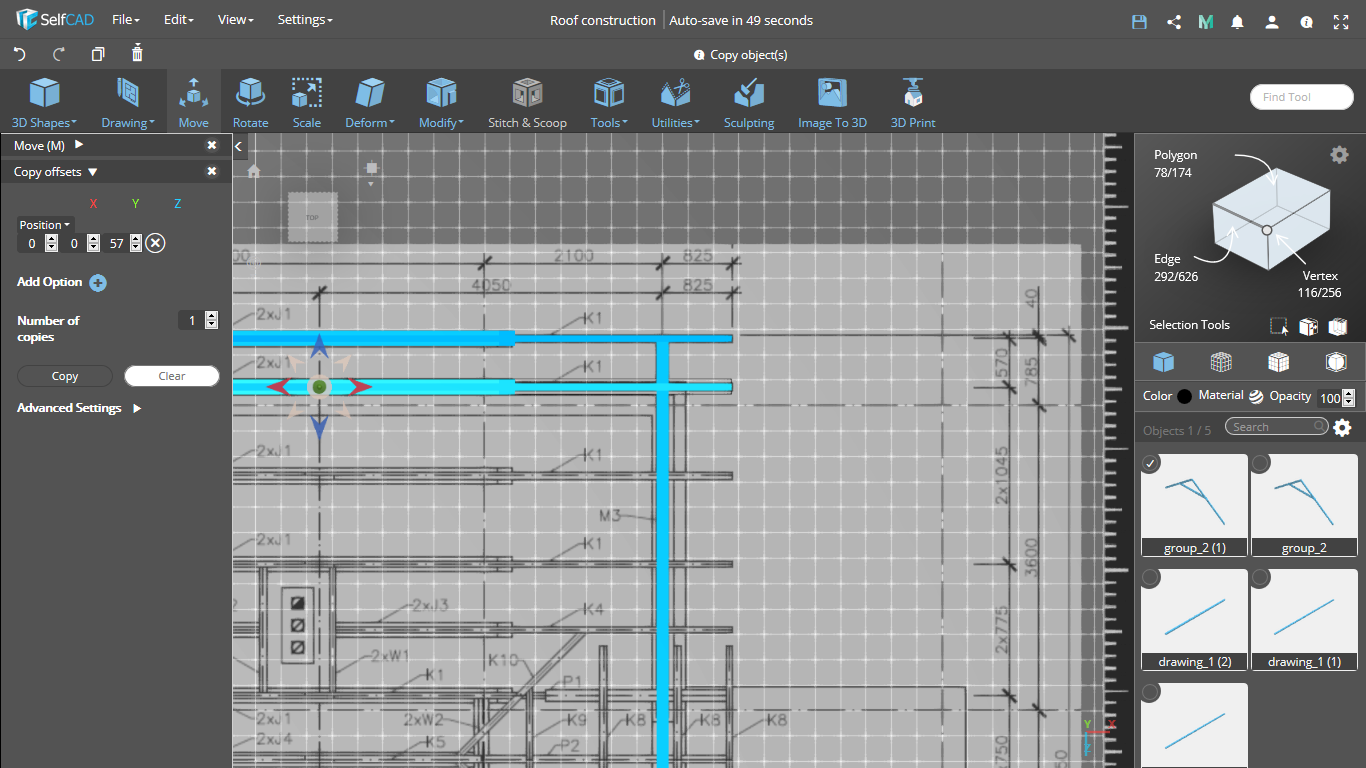Open 3D Shapes dropdown
The height and width of the screenshot is (768, 1366).
[44, 103]
